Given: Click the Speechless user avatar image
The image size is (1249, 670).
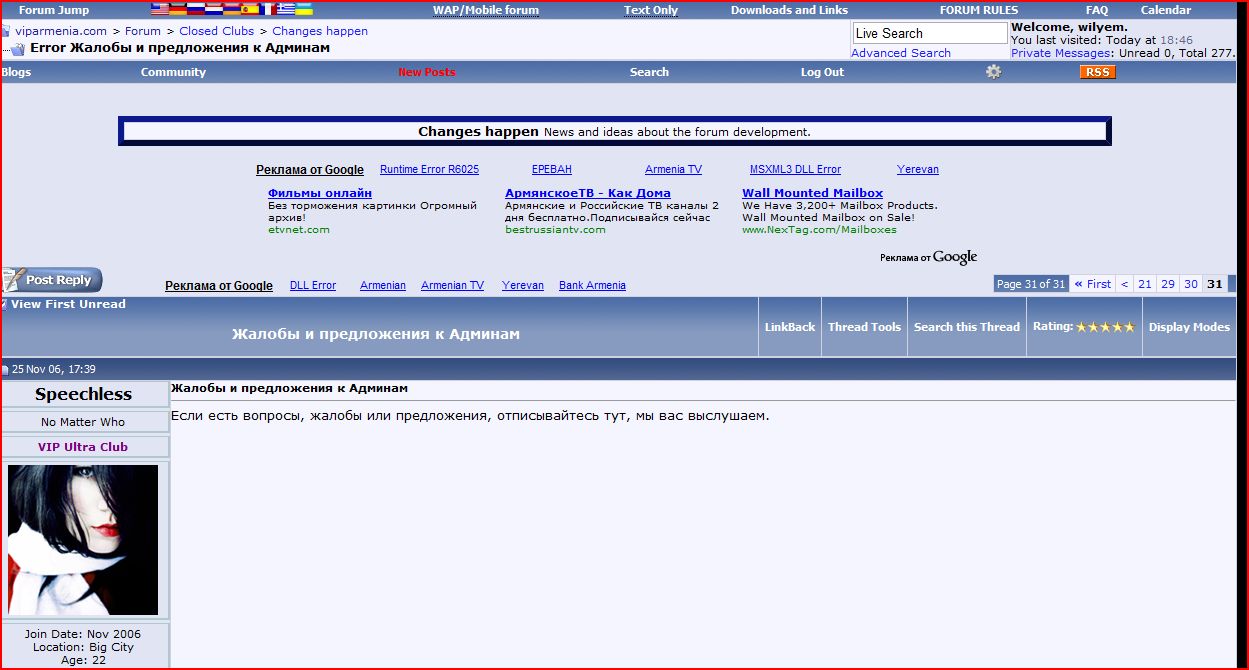Looking at the screenshot, I should click(x=83, y=539).
